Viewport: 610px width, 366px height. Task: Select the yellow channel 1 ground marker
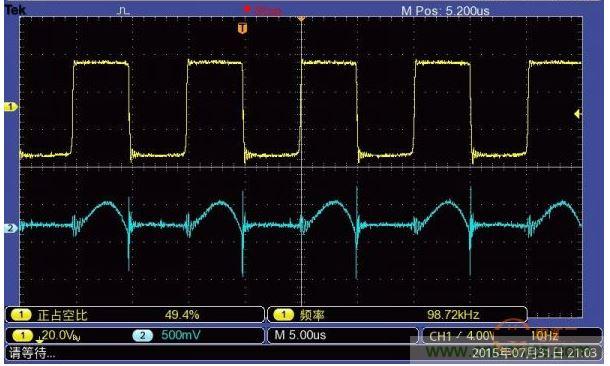pyautogui.click(x=11, y=107)
